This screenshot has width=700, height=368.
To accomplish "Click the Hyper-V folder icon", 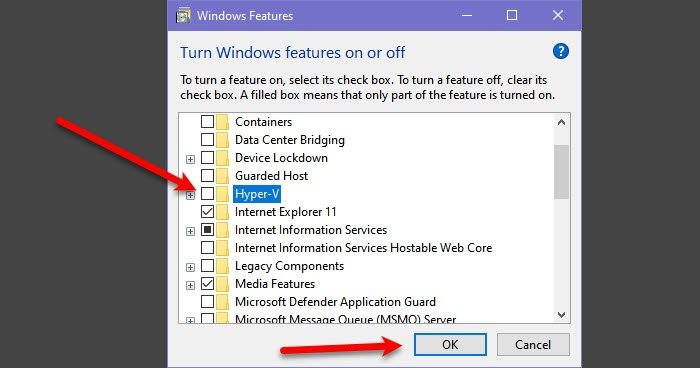I will (x=222, y=193).
